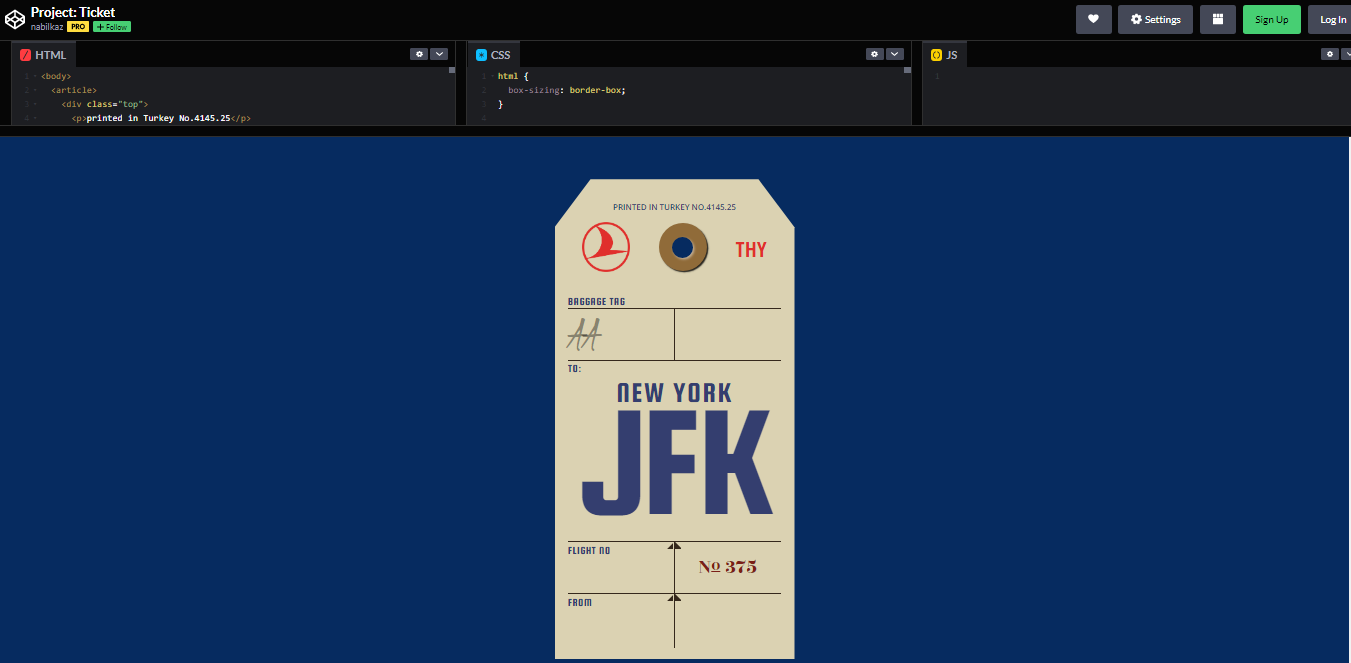Viewport: 1351px width, 663px height.
Task: Open the CSS panel gear settings
Action: point(874,54)
